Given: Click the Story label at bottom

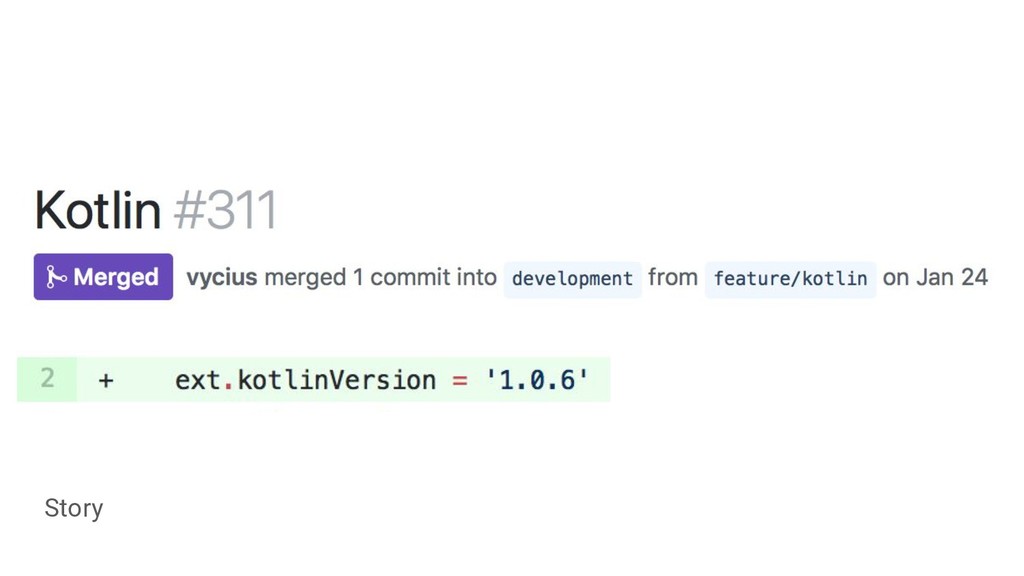Looking at the screenshot, I should (x=74, y=508).
